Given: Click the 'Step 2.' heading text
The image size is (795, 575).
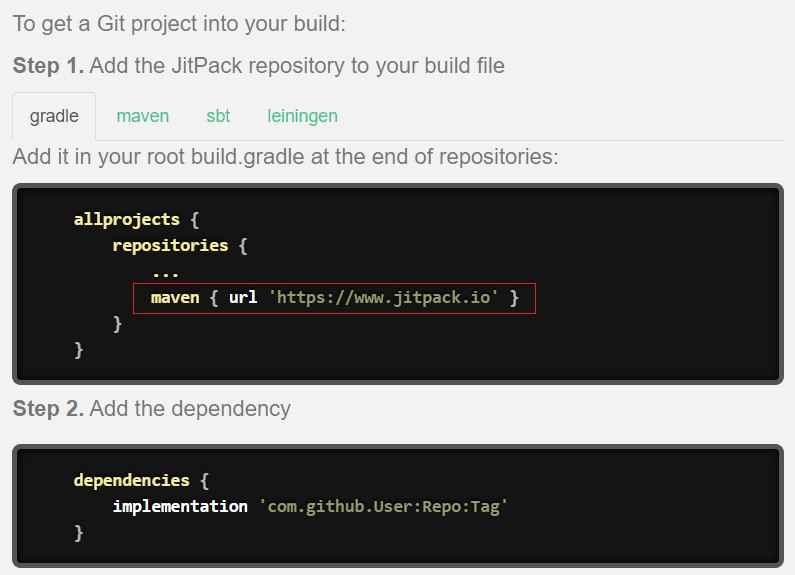Looking at the screenshot, I should (48, 408).
